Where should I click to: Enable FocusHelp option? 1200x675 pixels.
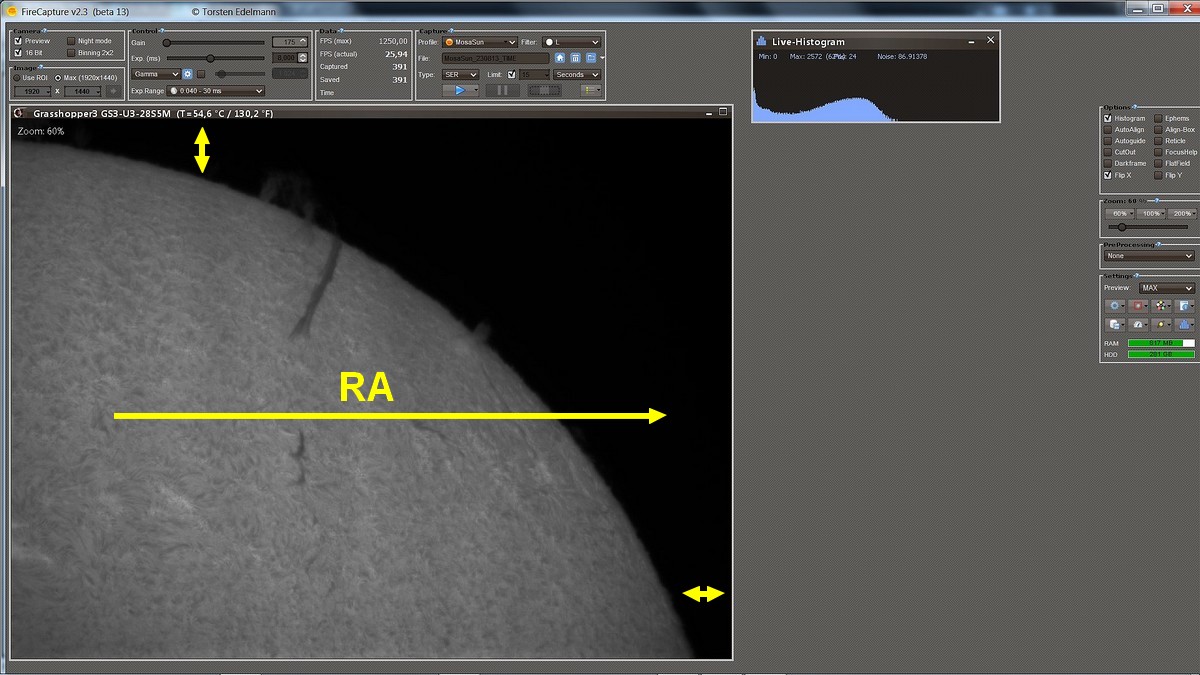(x=1158, y=152)
